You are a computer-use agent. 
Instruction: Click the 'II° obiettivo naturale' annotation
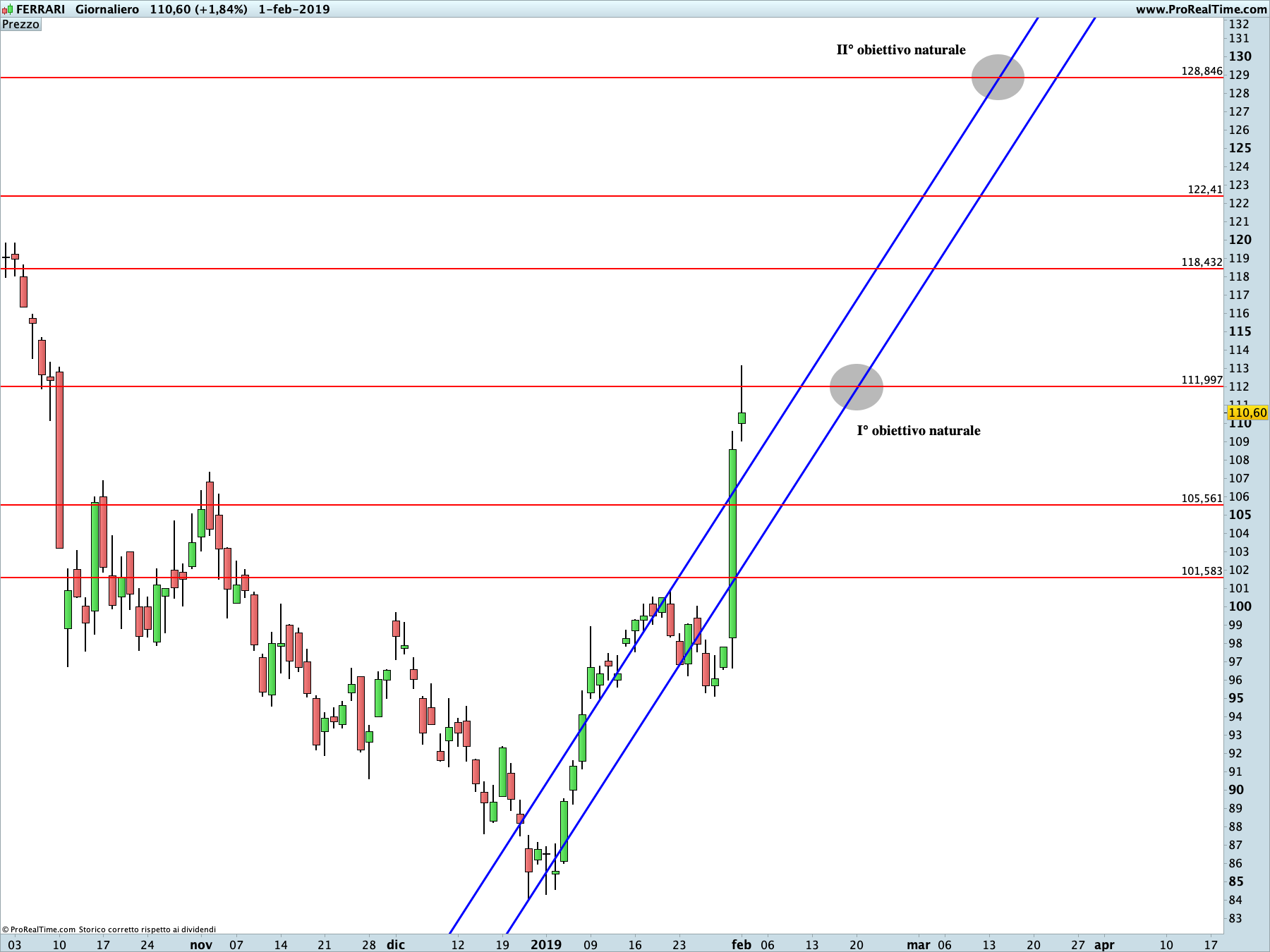coord(901,50)
